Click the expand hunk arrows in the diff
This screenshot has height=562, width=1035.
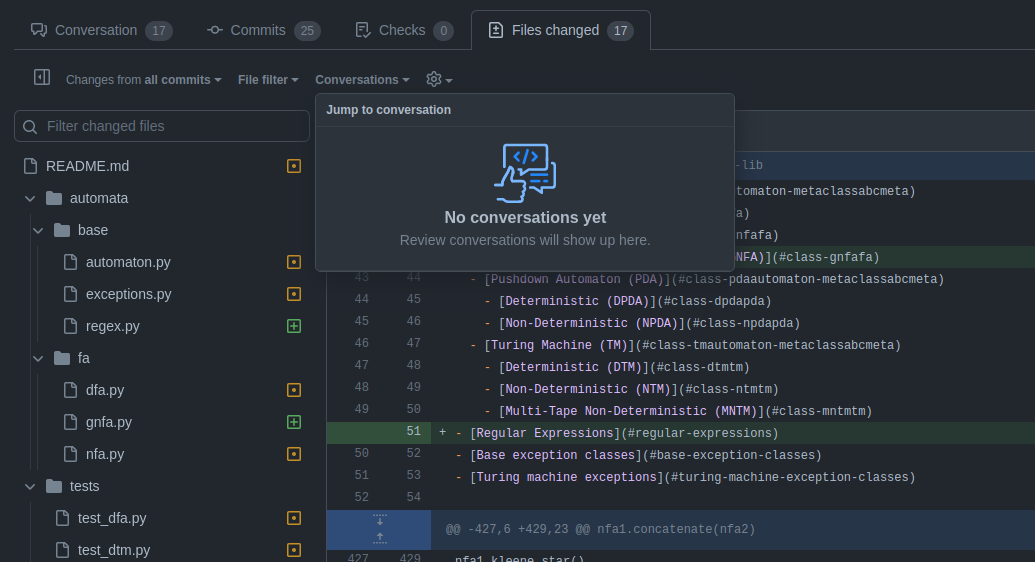[x=379, y=529]
